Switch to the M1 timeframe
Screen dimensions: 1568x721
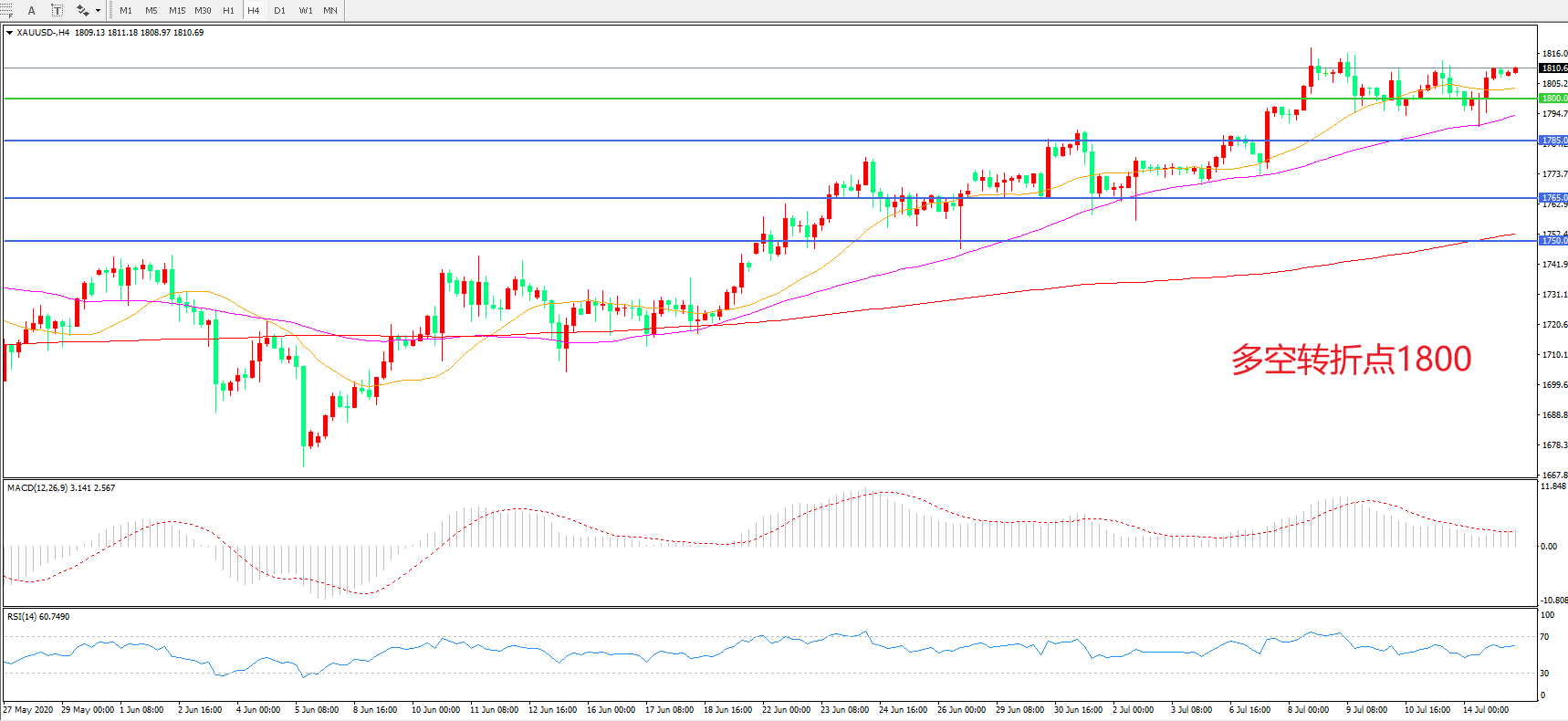tap(126, 11)
